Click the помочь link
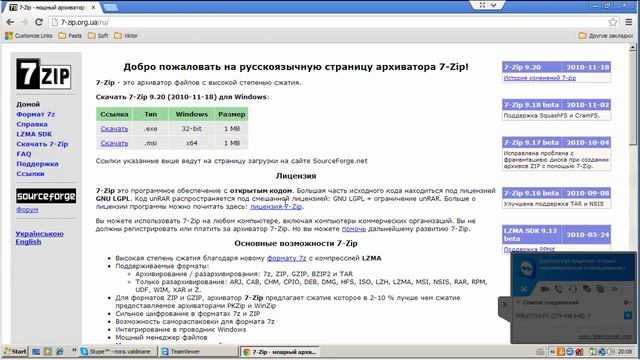 coord(353,229)
